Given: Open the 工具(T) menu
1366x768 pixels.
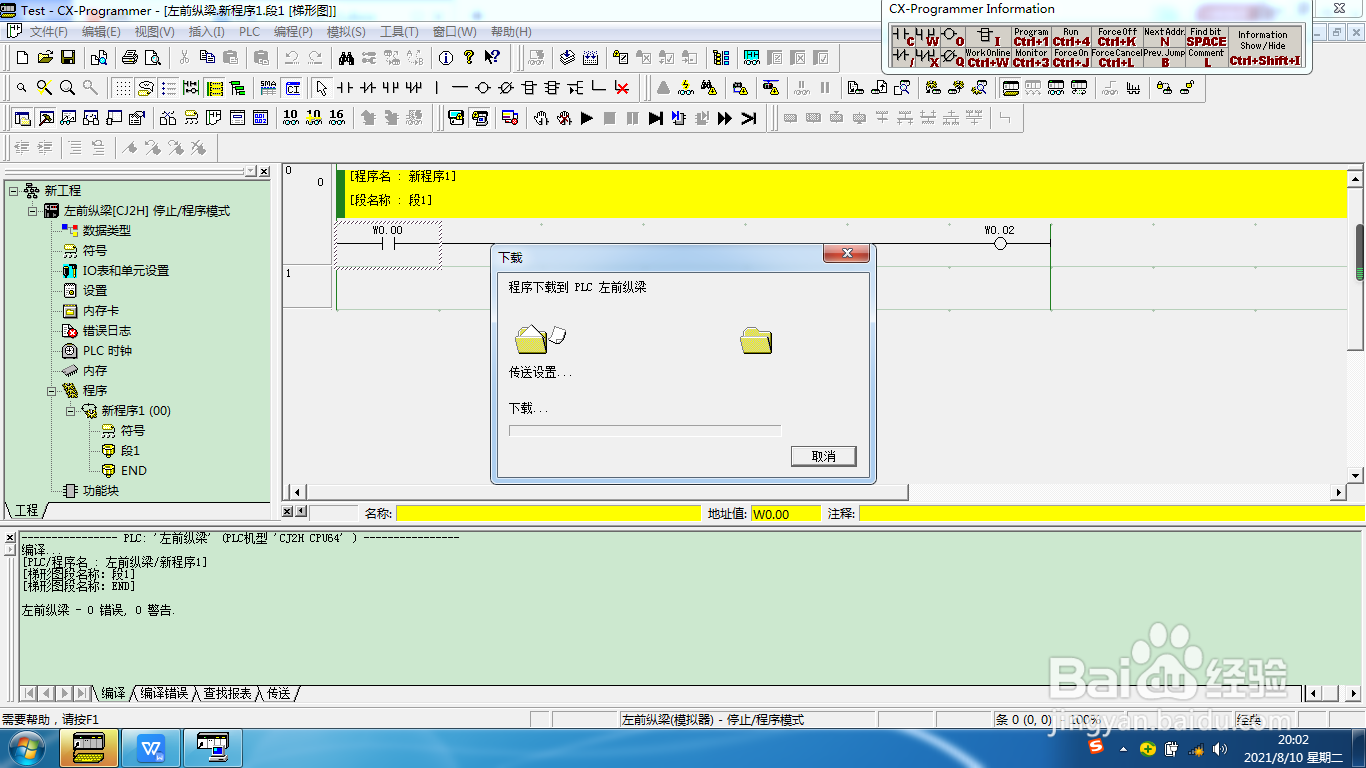Looking at the screenshot, I should [399, 32].
